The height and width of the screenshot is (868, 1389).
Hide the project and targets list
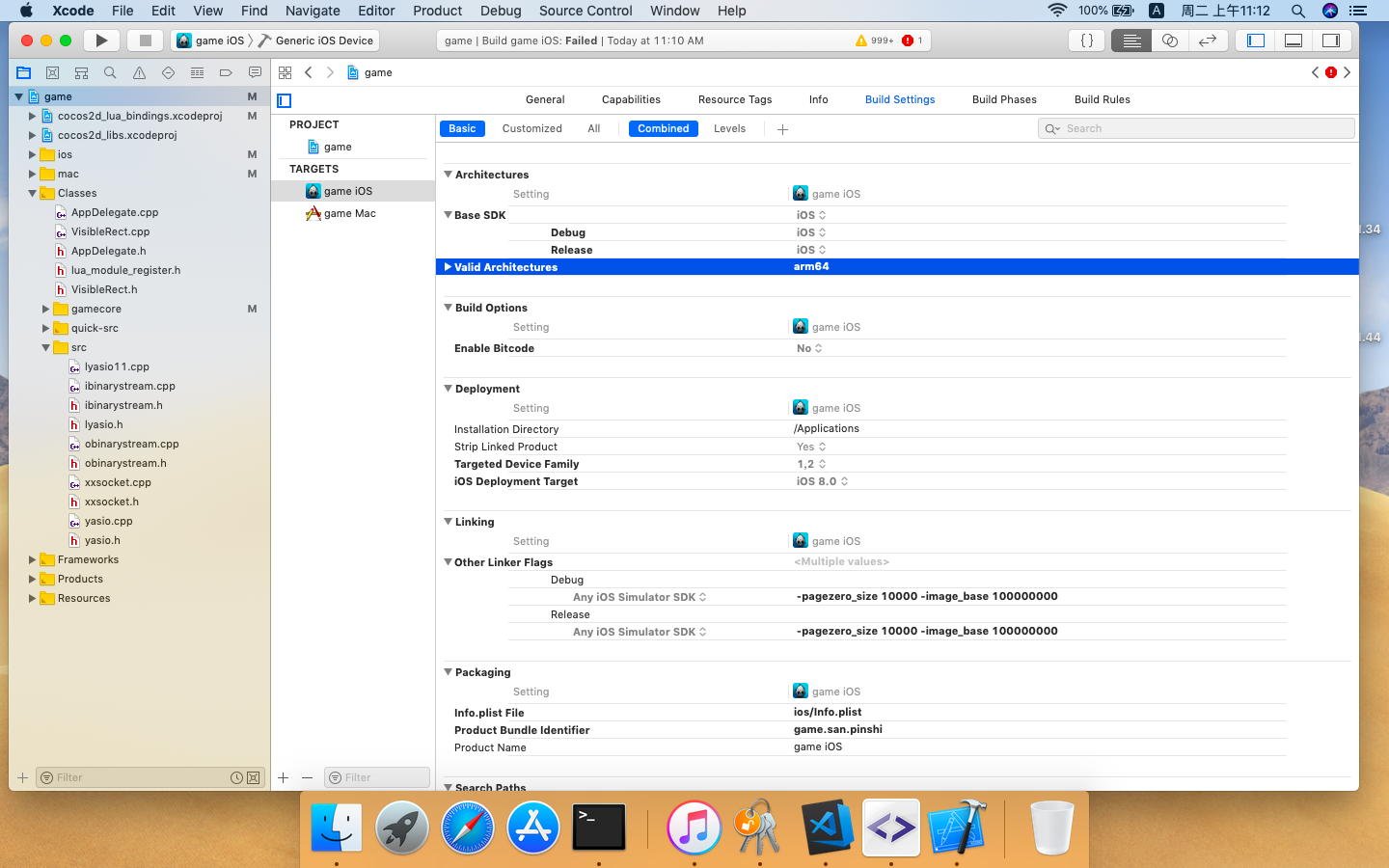tap(285, 100)
